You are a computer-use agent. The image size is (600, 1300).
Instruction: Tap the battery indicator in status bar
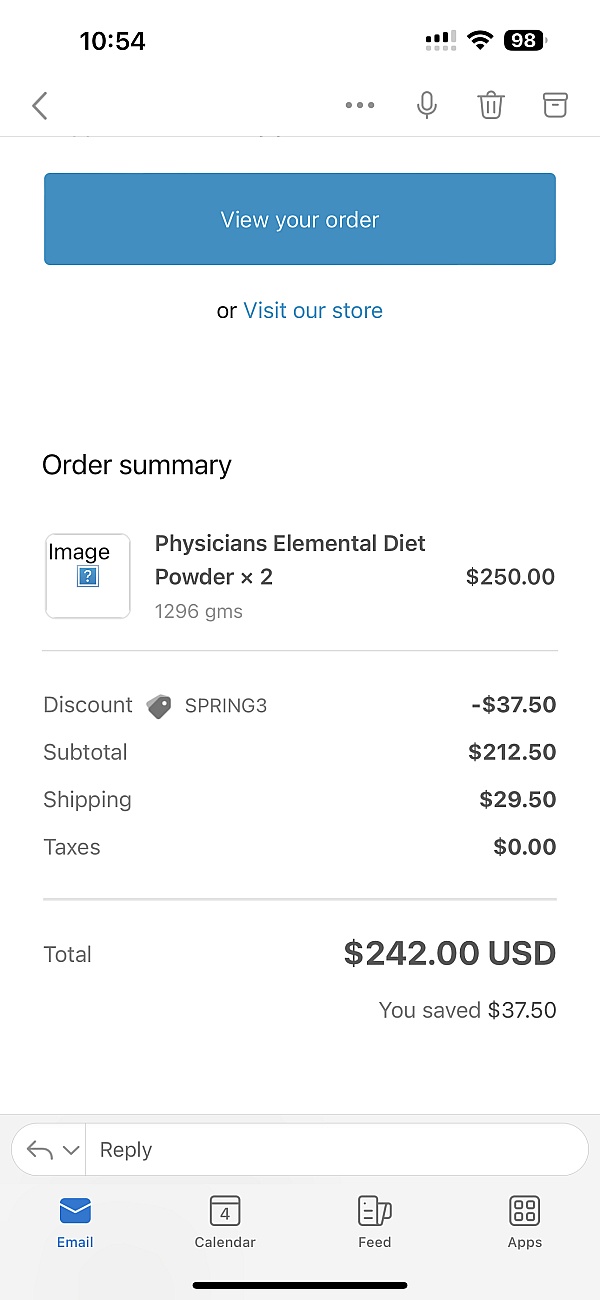525,41
